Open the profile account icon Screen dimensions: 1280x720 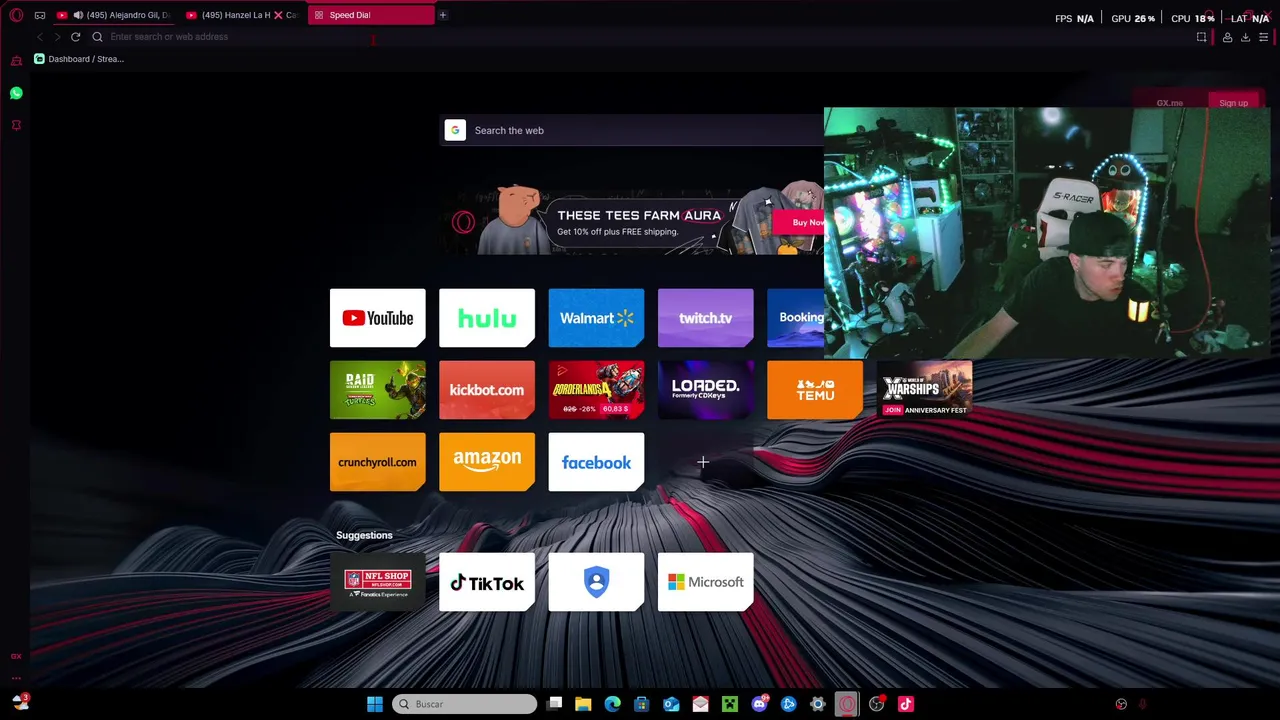click(x=1227, y=37)
